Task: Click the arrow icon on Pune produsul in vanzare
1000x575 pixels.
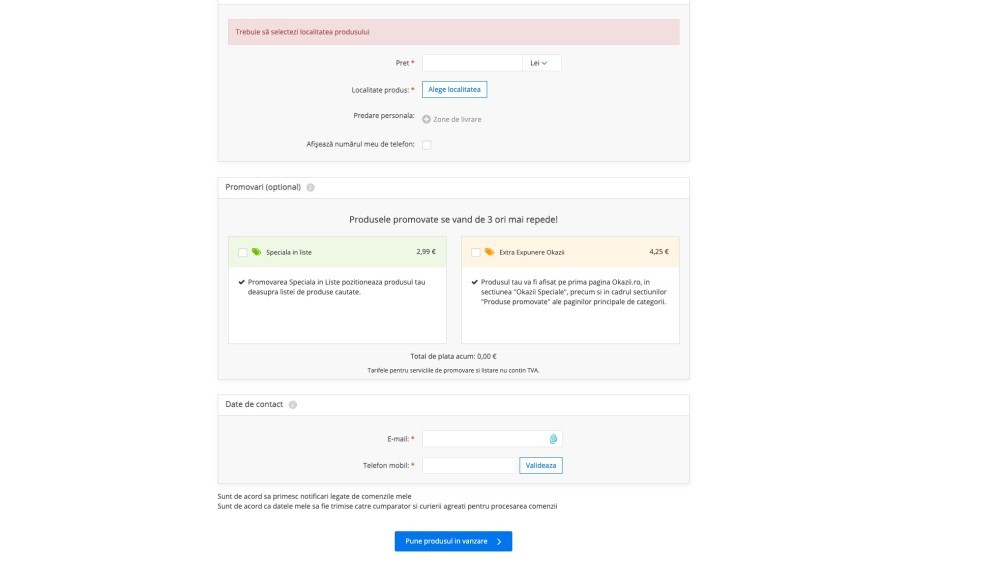Action: click(x=499, y=541)
